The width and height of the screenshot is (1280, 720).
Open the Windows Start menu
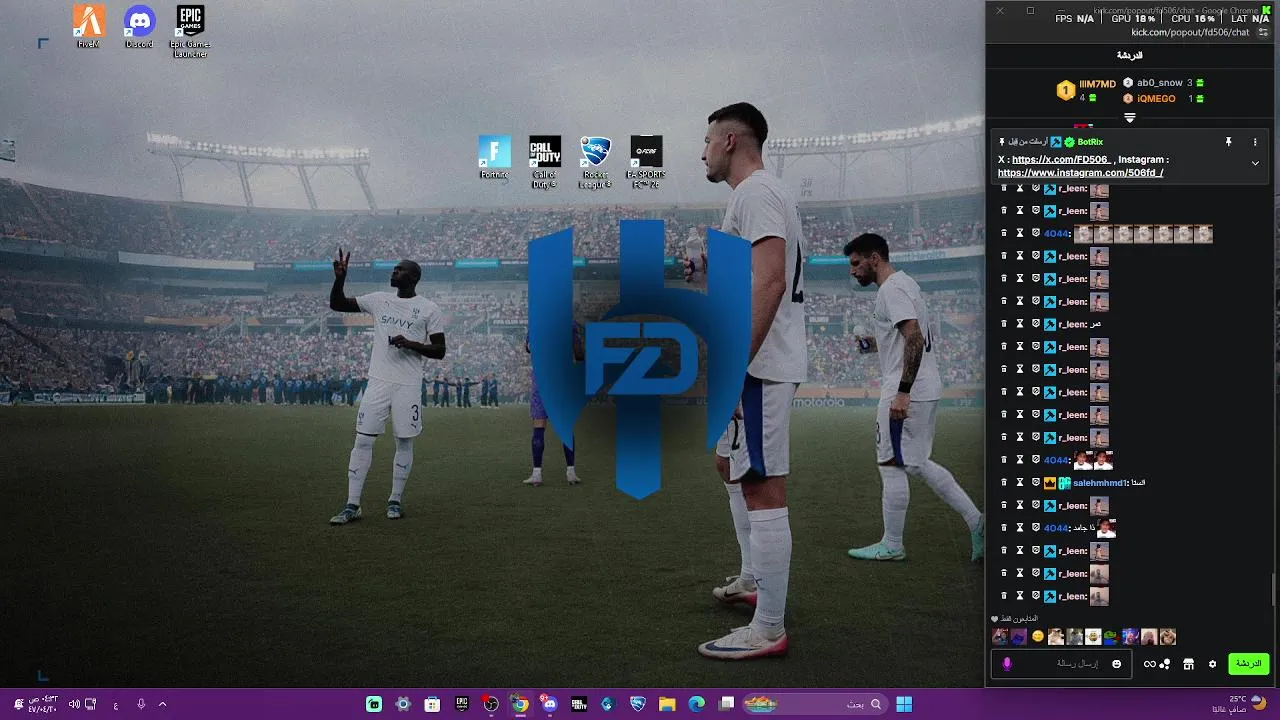point(904,704)
